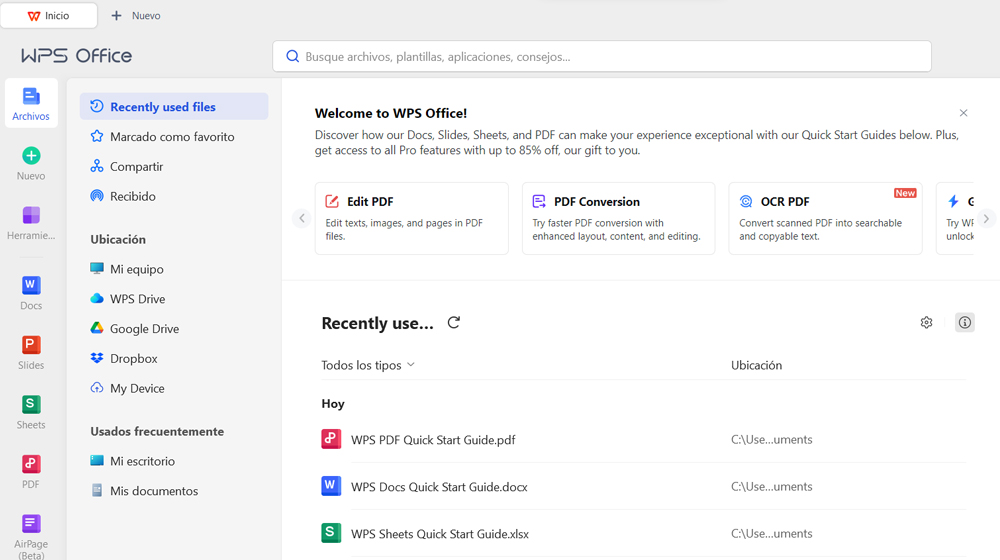
Task: Expand the Todos los tipos filter
Action: (x=368, y=365)
